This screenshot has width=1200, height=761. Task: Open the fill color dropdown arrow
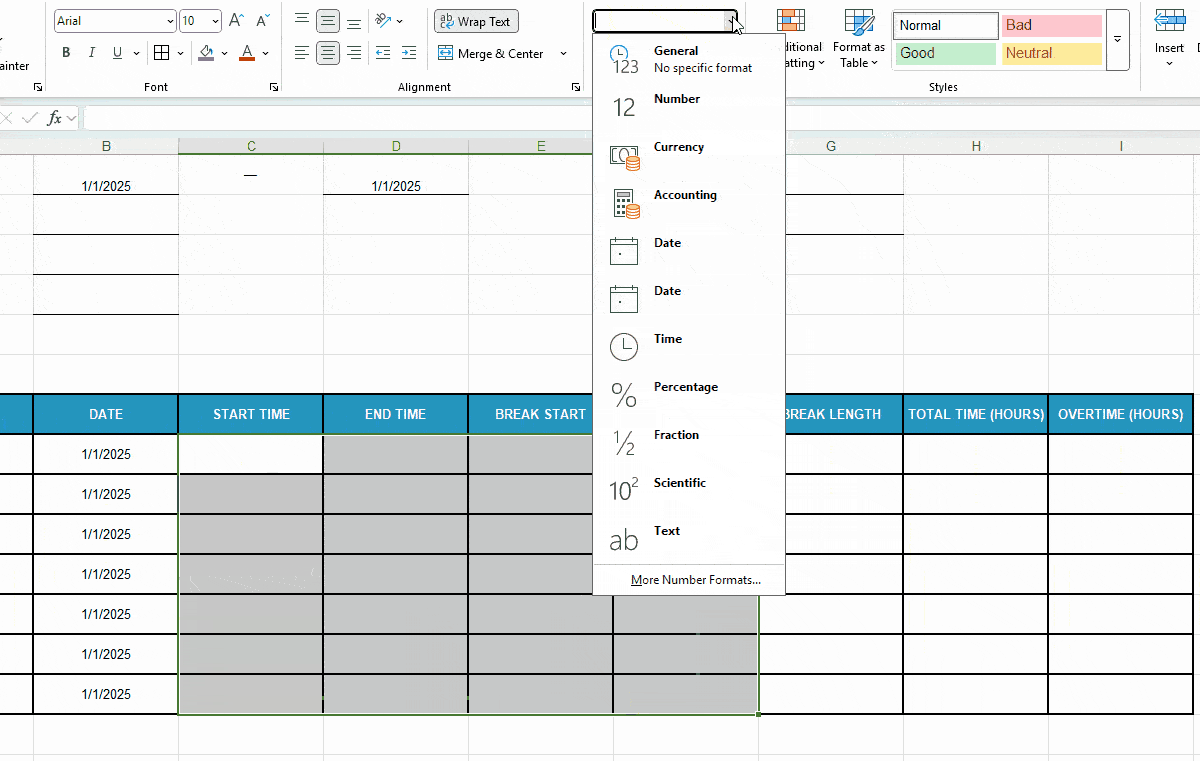(224, 53)
